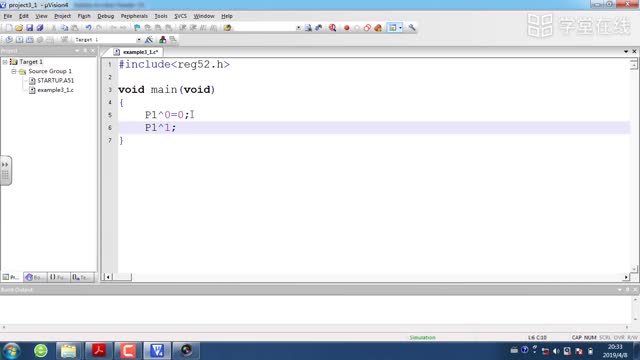The height and width of the screenshot is (360, 640).
Task: Click the editor horizontal scrollbar thumb
Action: (122, 277)
